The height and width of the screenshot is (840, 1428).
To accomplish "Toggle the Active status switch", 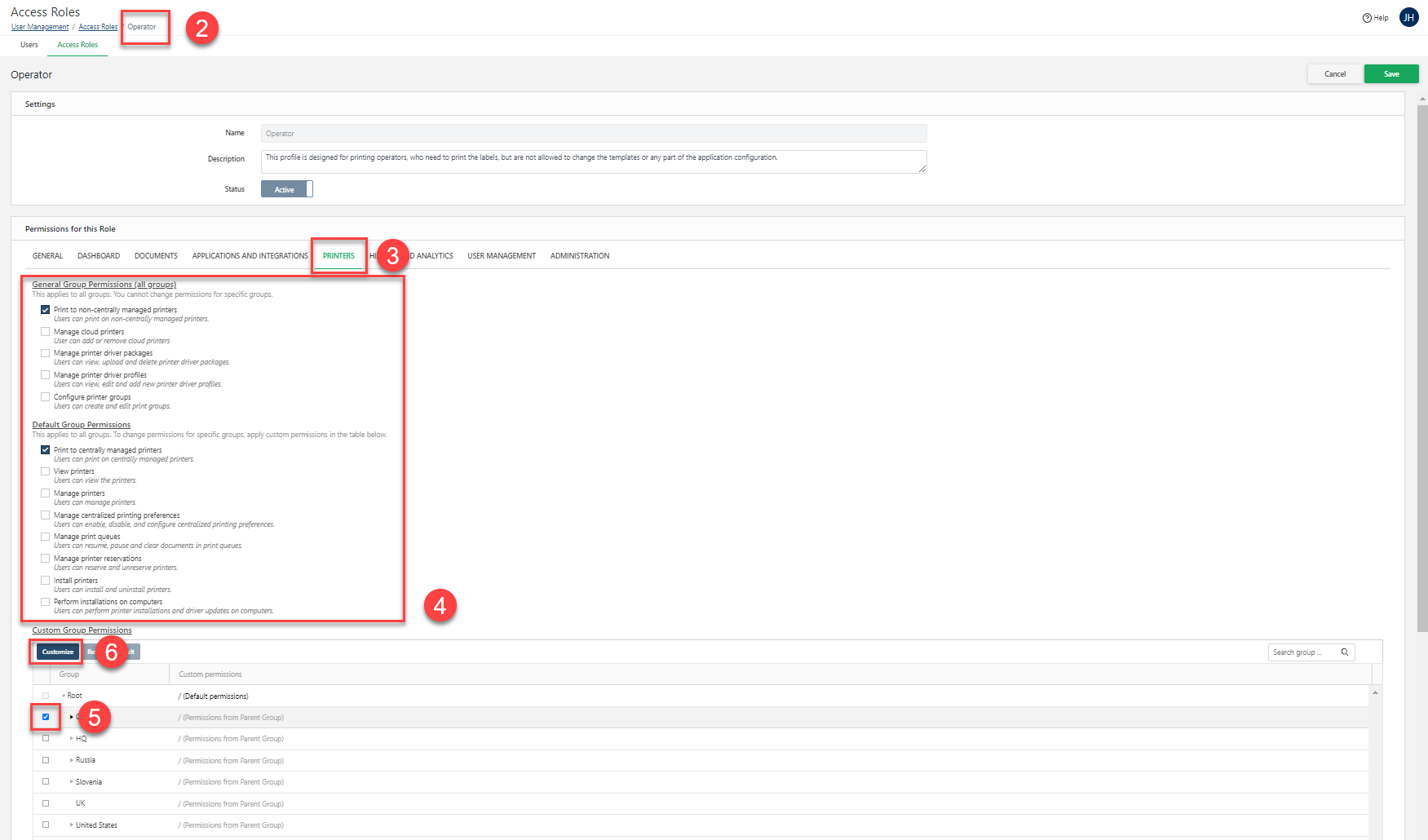I will coord(286,189).
